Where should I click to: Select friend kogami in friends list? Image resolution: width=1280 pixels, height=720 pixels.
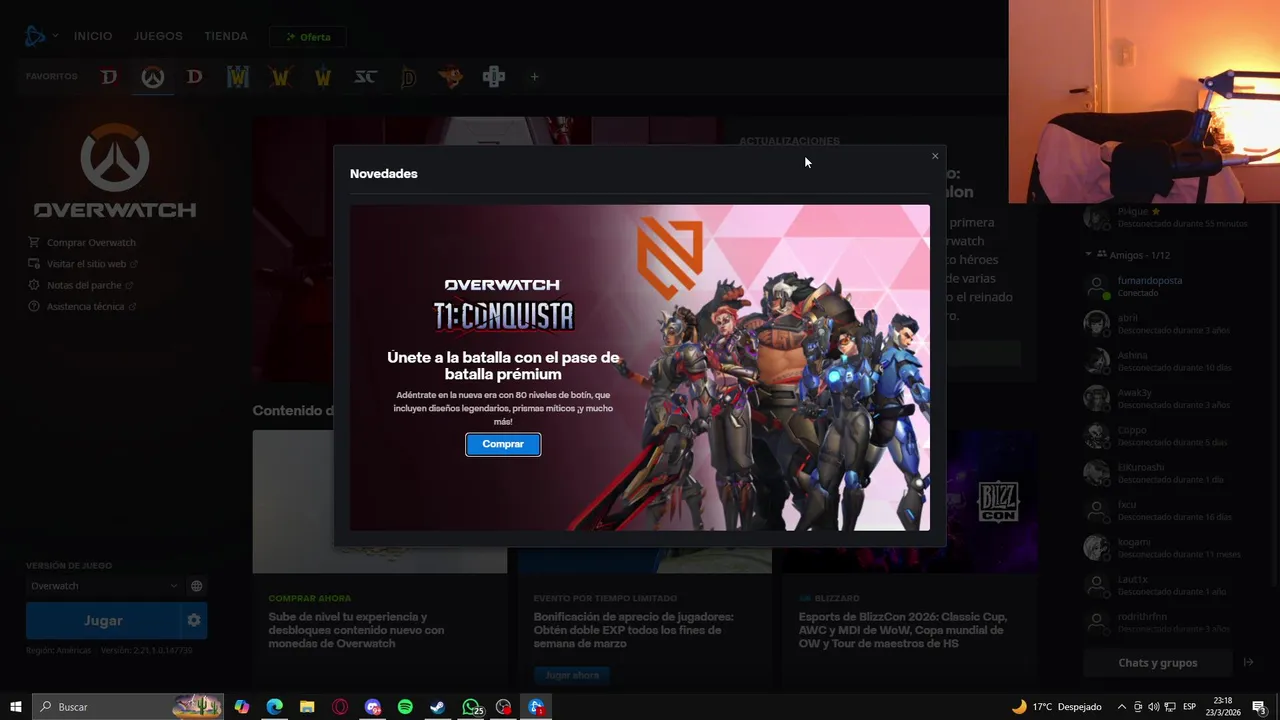1159,548
